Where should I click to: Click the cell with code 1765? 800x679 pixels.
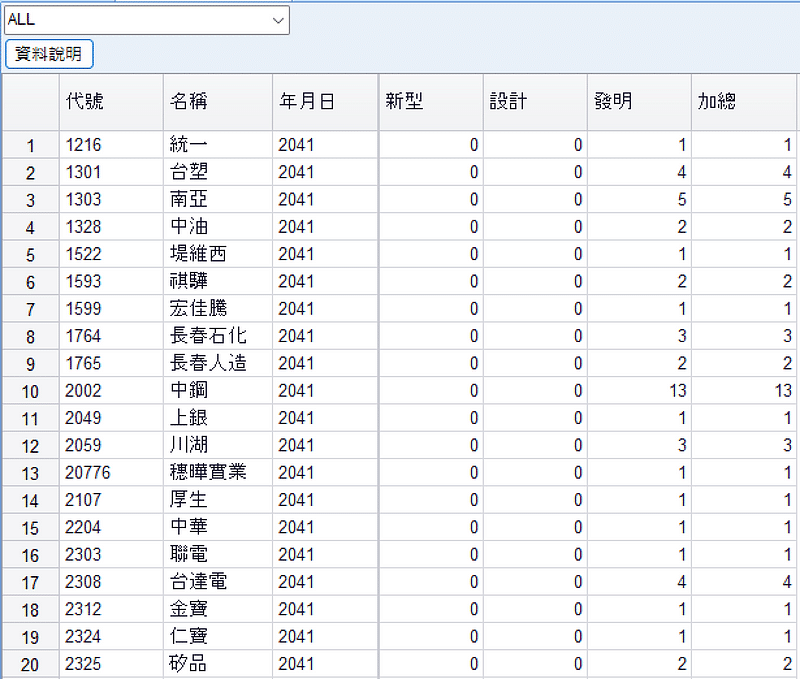111,364
